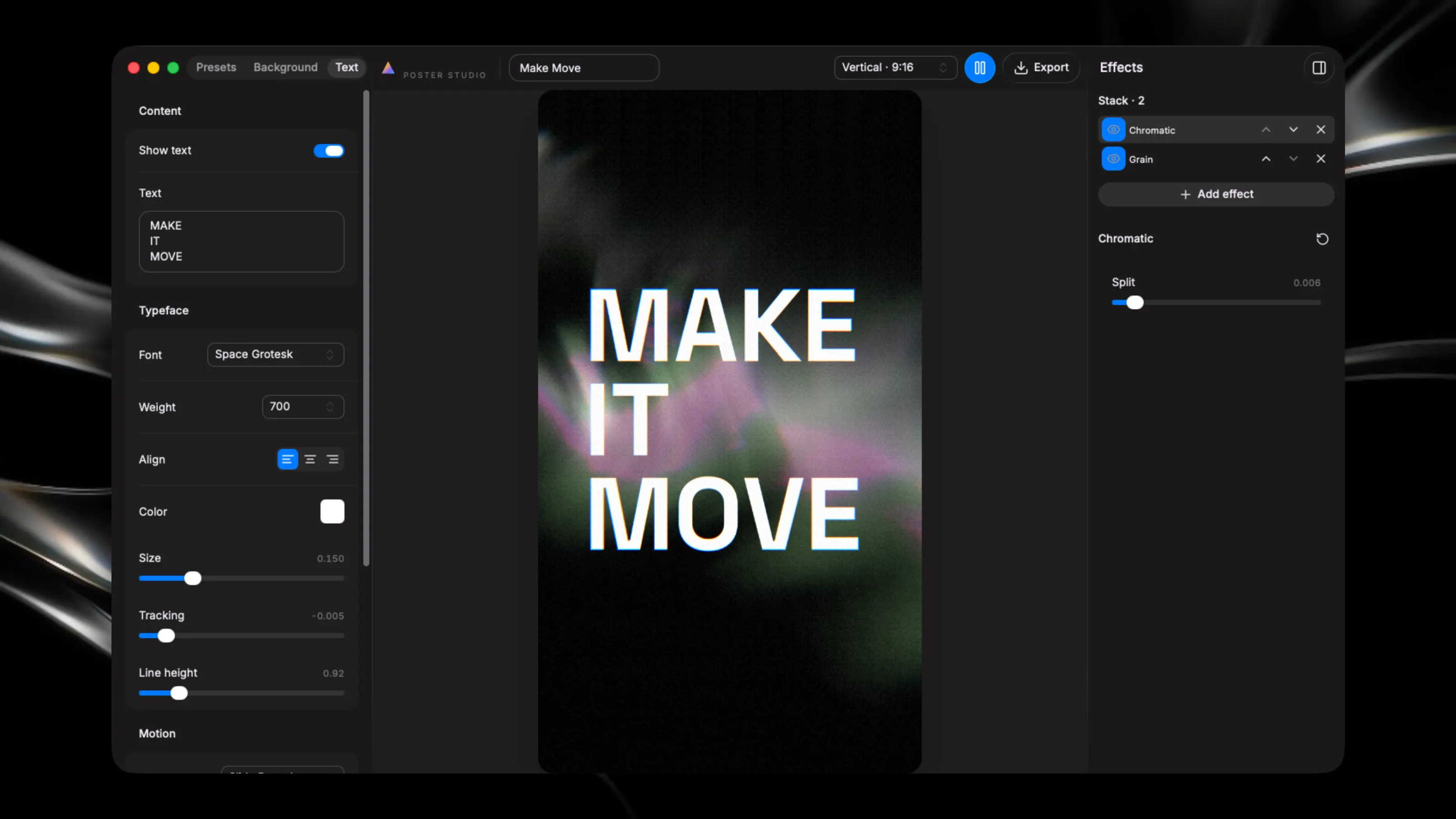This screenshot has height=819, width=1456.
Task: Move Grain effect up in stack
Action: click(x=1266, y=159)
